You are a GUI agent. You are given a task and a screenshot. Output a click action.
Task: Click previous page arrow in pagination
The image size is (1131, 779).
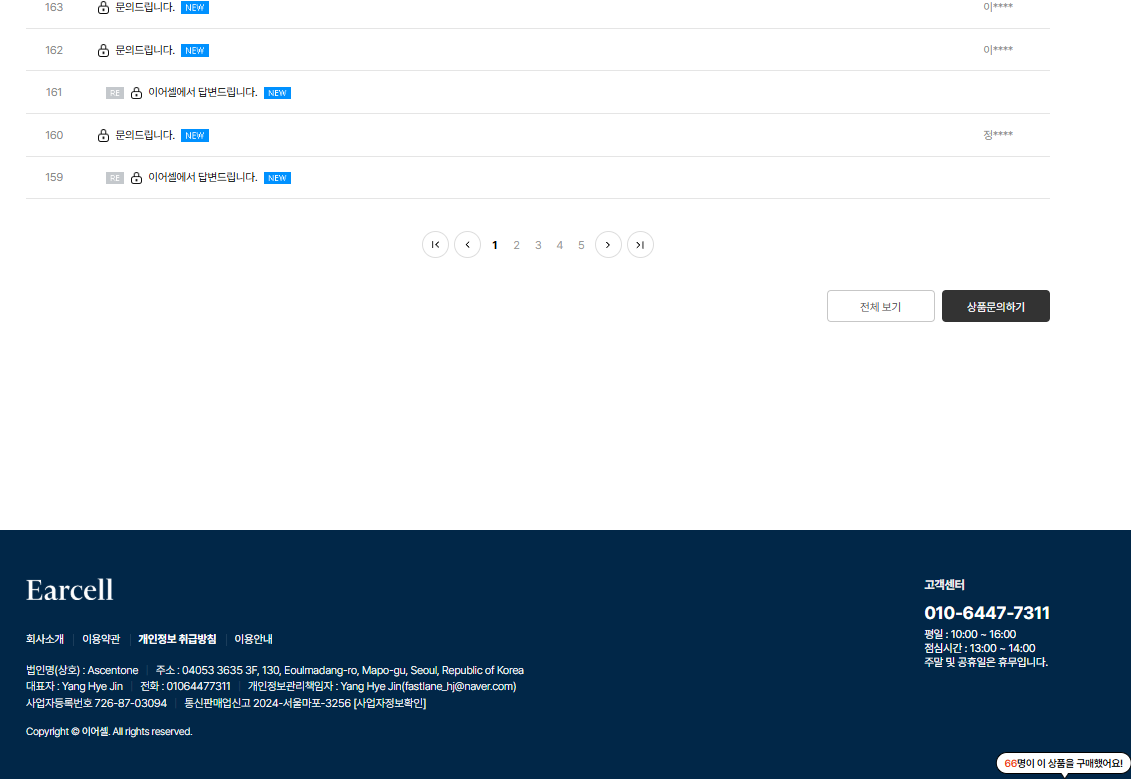(467, 245)
